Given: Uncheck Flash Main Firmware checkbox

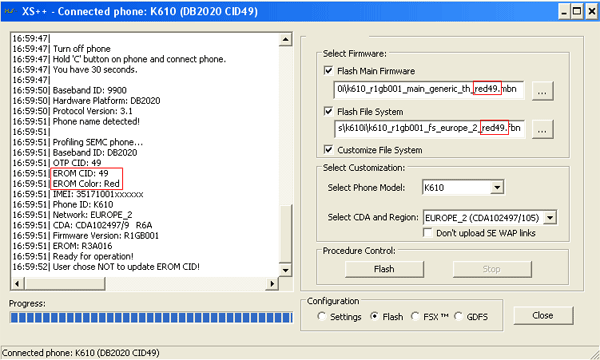Looking at the screenshot, I should click(328, 71).
